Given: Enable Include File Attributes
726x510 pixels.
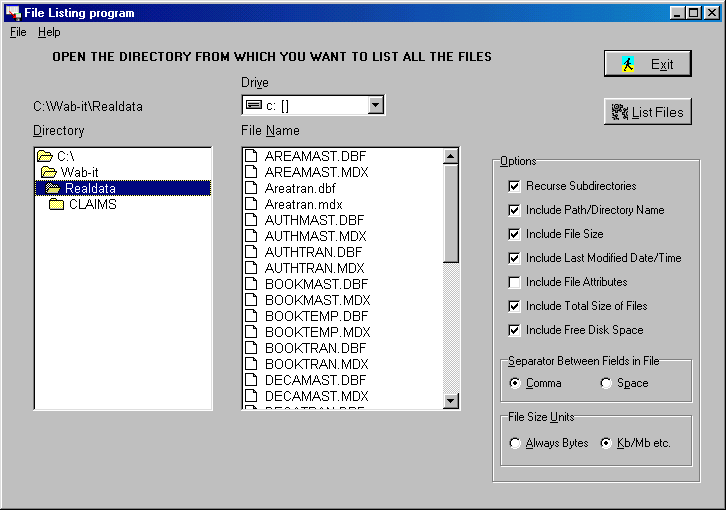Looking at the screenshot, I should pos(514,282).
